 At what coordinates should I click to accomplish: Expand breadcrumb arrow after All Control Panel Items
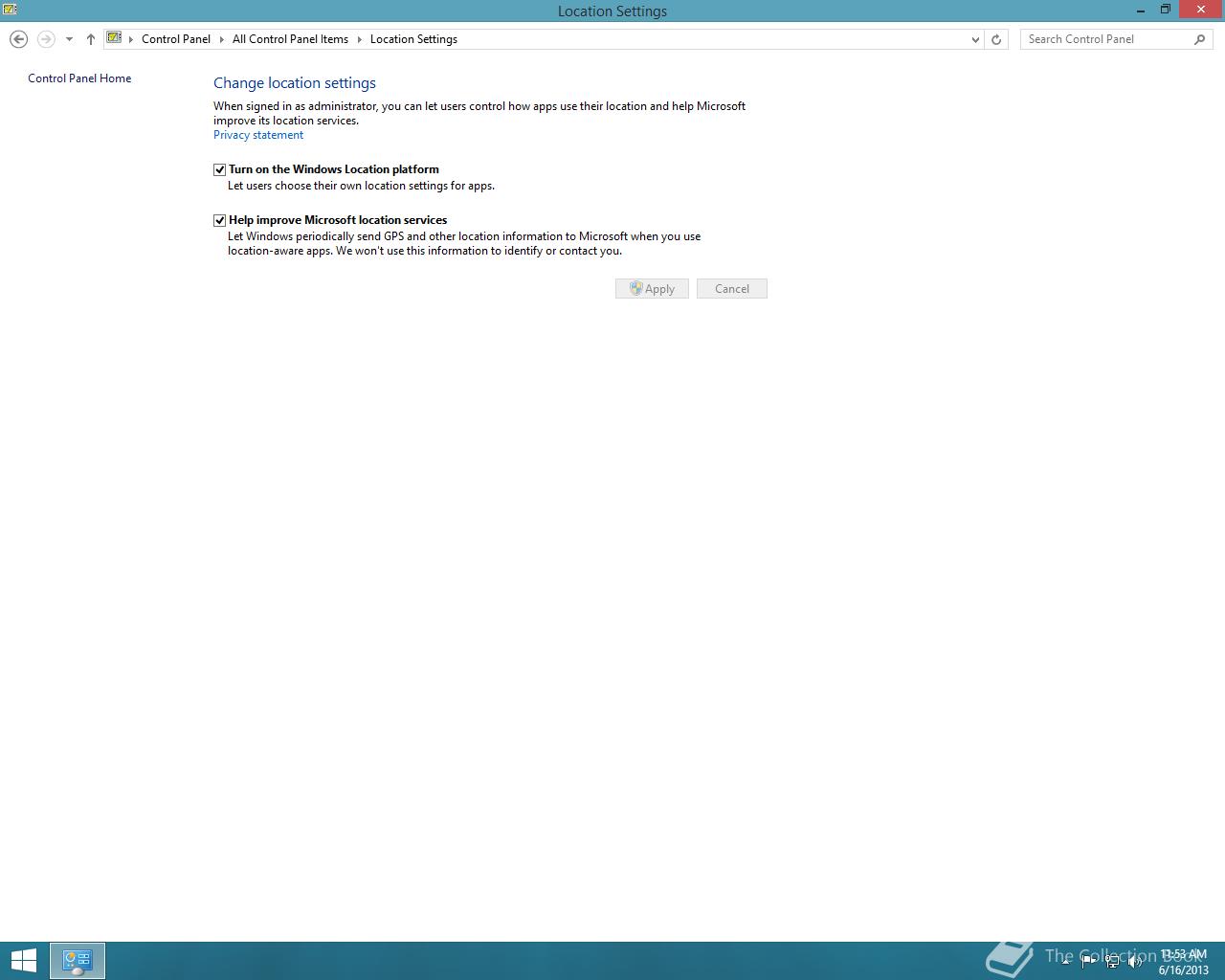click(360, 39)
